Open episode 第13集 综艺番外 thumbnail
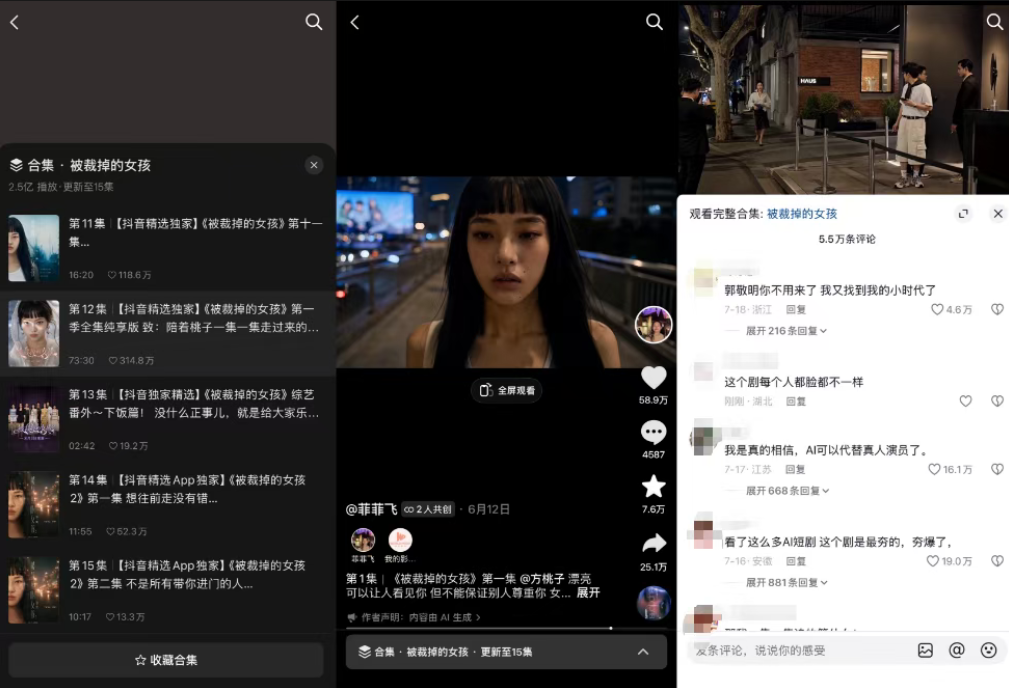Screen dimensions: 1009x688 (33, 419)
